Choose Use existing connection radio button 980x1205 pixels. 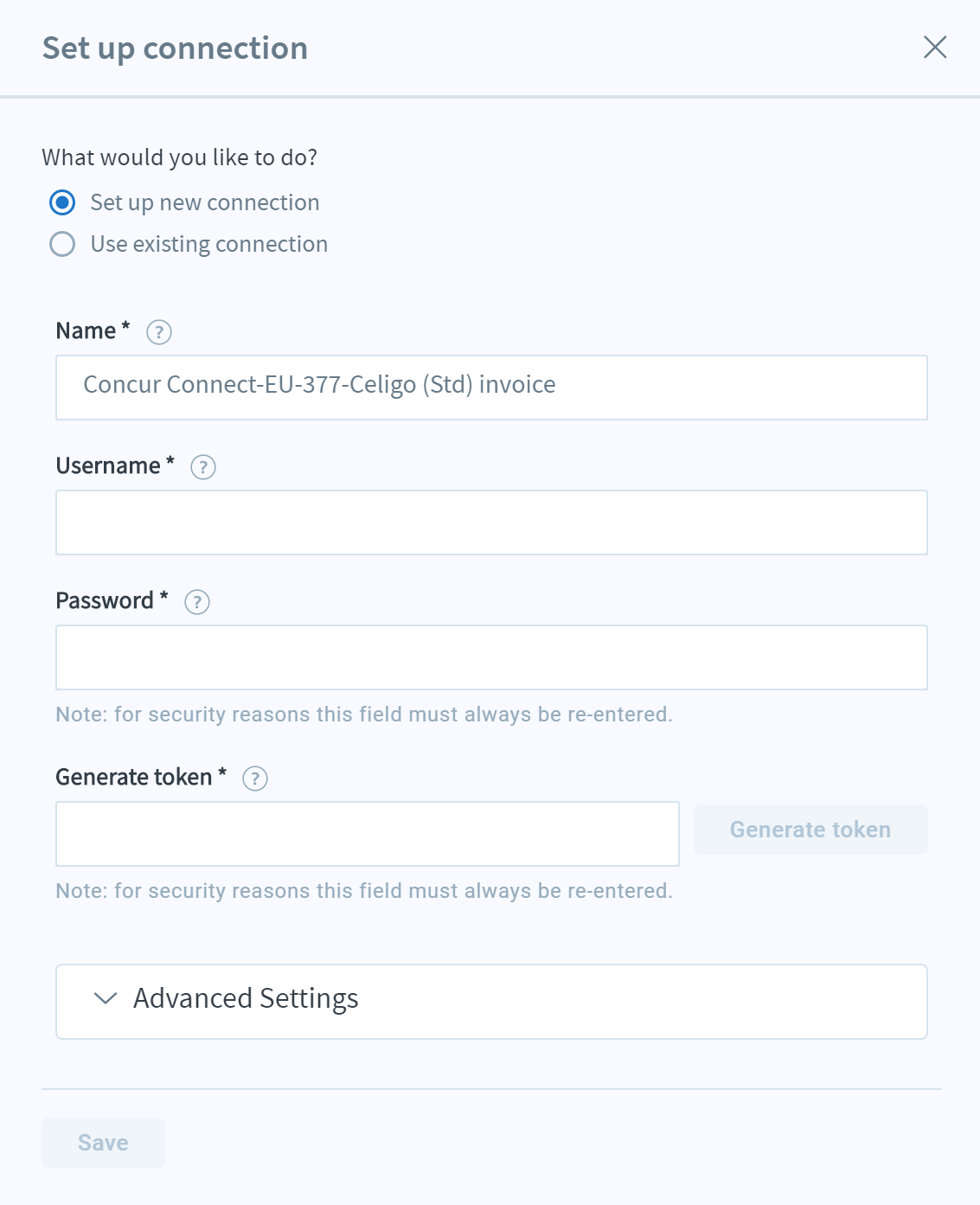click(62, 244)
